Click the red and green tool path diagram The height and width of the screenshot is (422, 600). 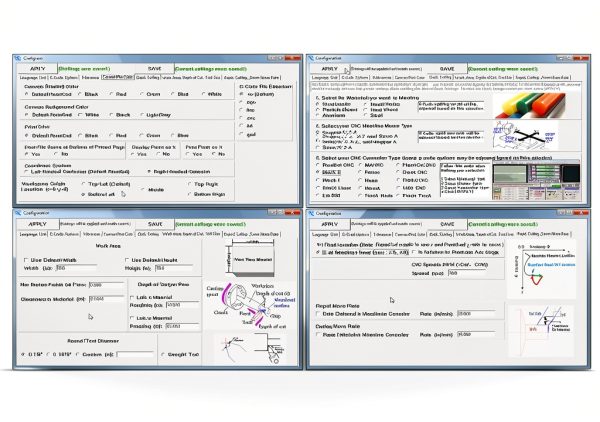tap(541, 270)
